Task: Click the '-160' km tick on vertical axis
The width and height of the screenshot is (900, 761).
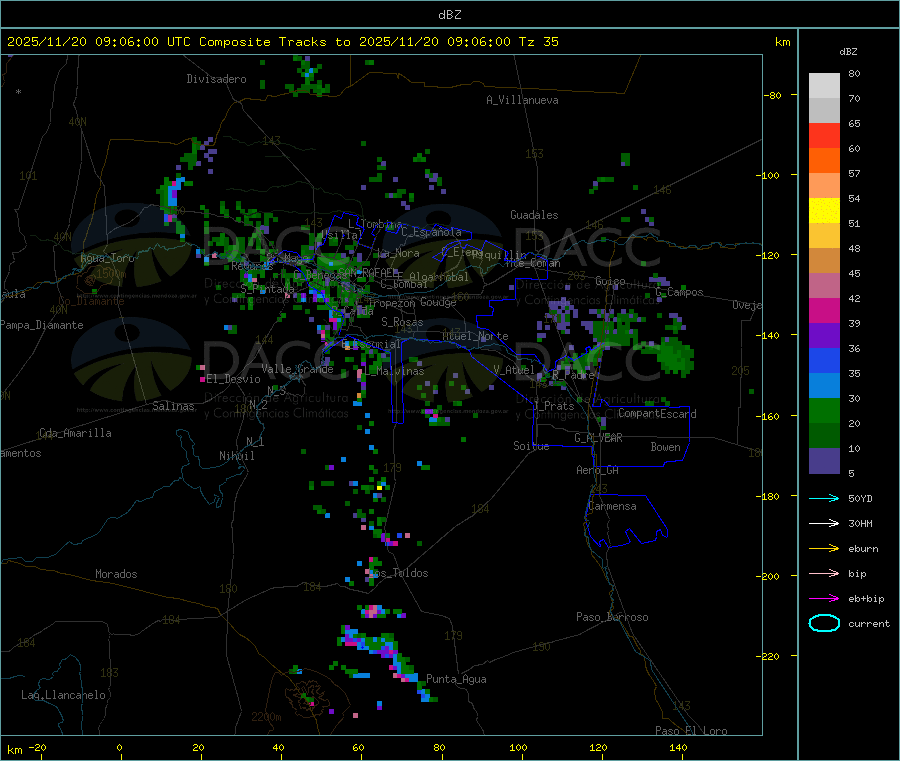Action: (x=771, y=416)
